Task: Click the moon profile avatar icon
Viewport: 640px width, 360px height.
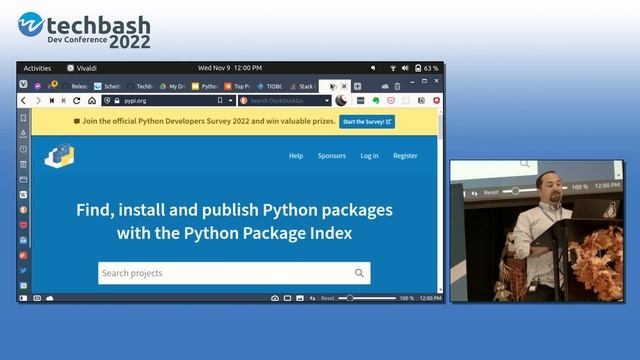Action: pyautogui.click(x=341, y=100)
